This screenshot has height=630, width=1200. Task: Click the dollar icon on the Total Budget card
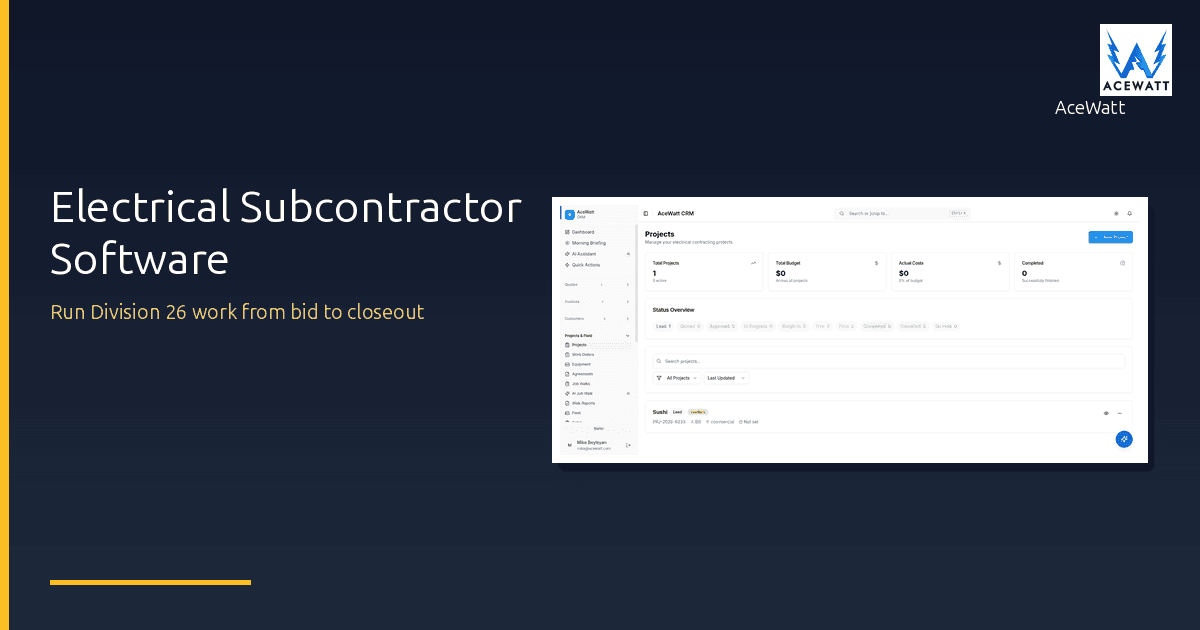click(x=877, y=263)
